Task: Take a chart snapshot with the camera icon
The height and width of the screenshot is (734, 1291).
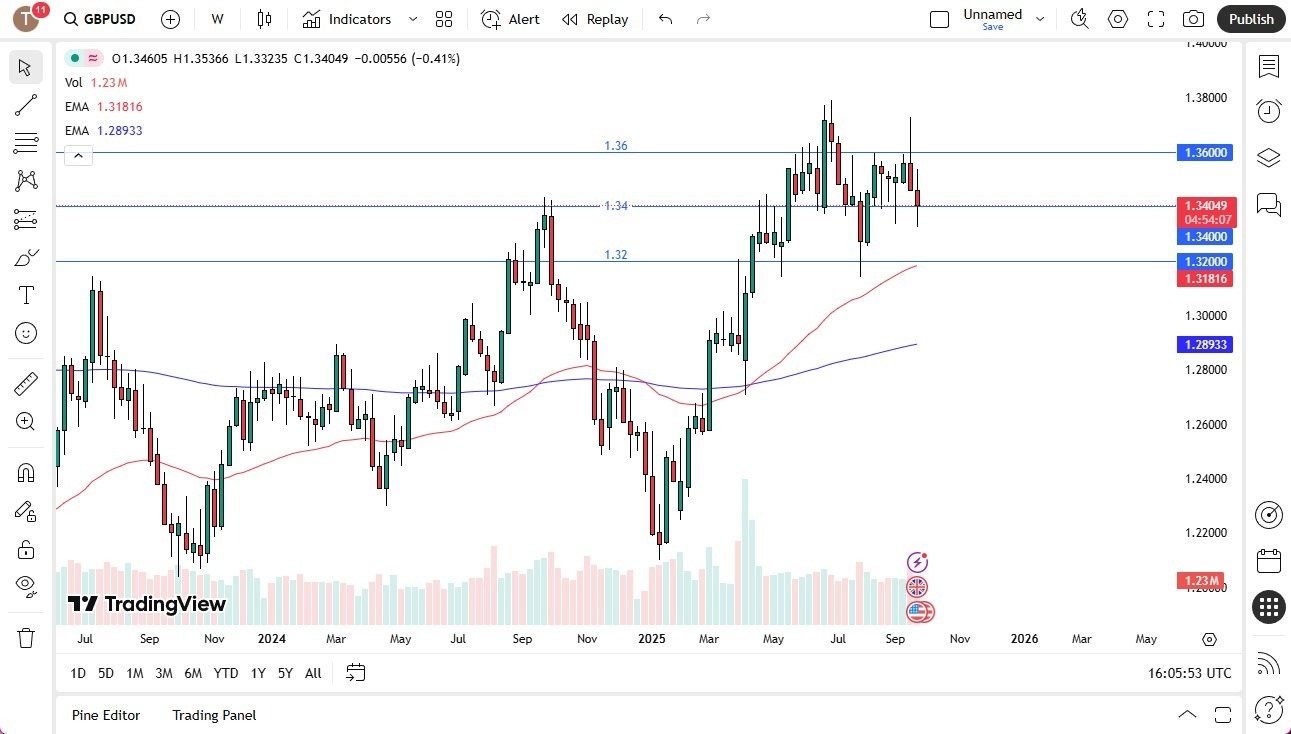Action: pos(1195,19)
